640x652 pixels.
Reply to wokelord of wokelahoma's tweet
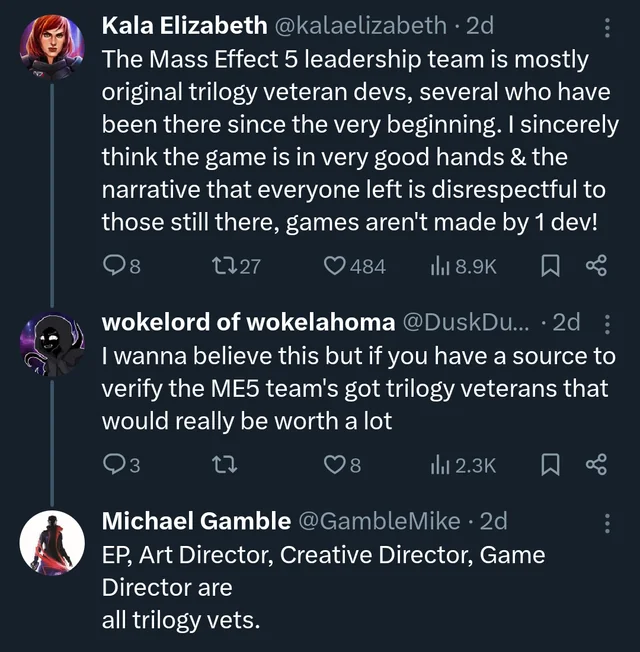(115, 464)
